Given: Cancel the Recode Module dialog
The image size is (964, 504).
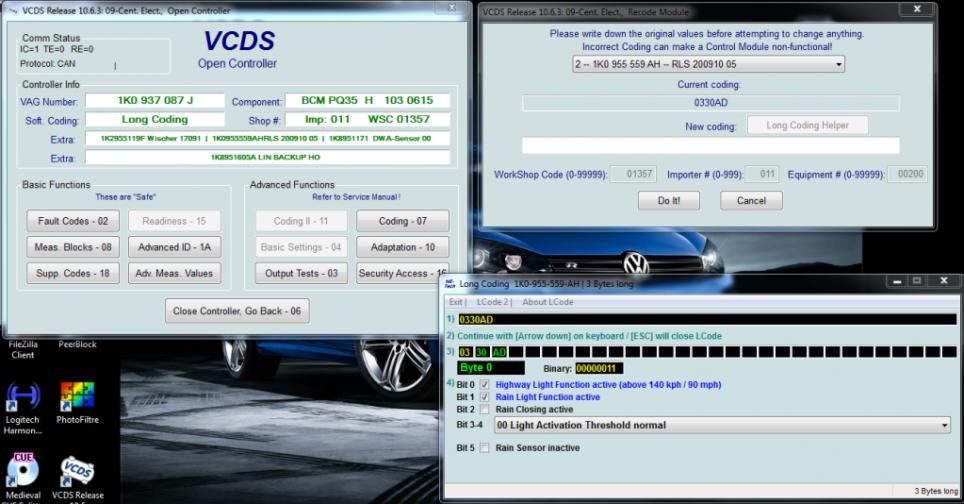Looking at the screenshot, I should 751,200.
